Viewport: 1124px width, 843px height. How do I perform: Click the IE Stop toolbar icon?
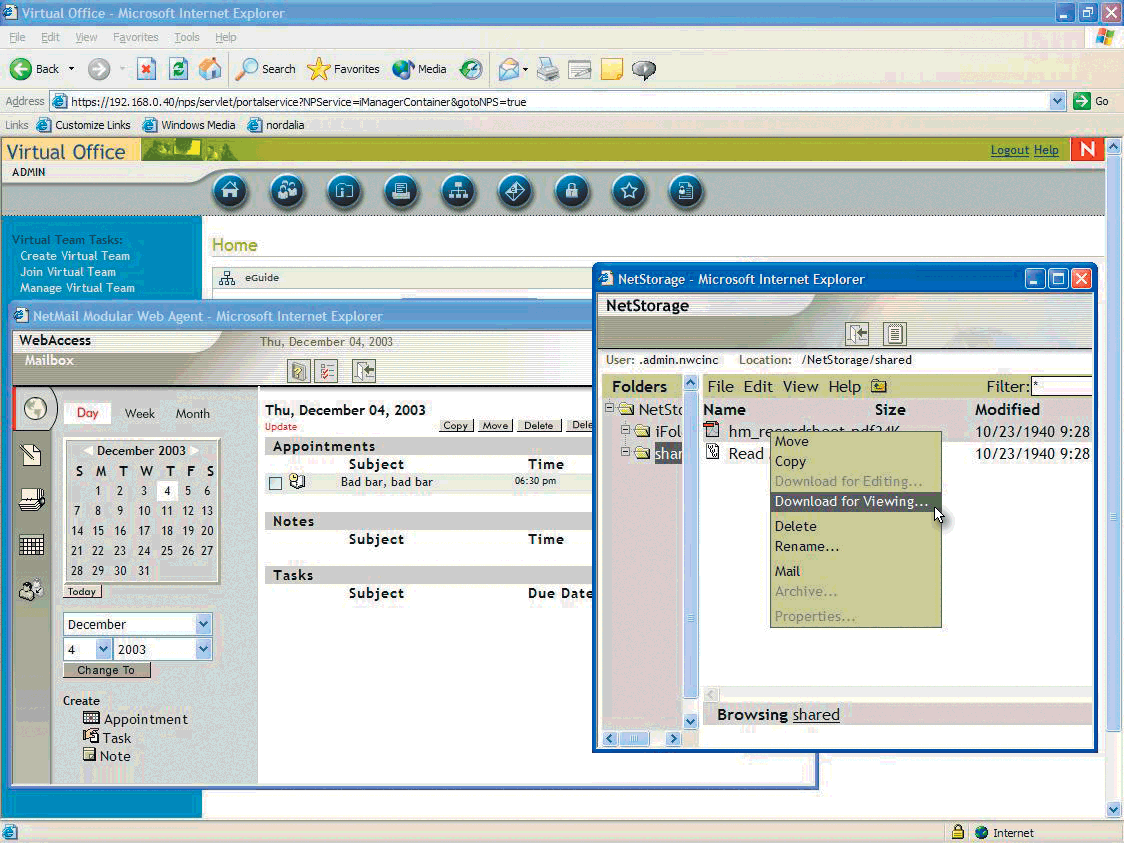click(146, 69)
